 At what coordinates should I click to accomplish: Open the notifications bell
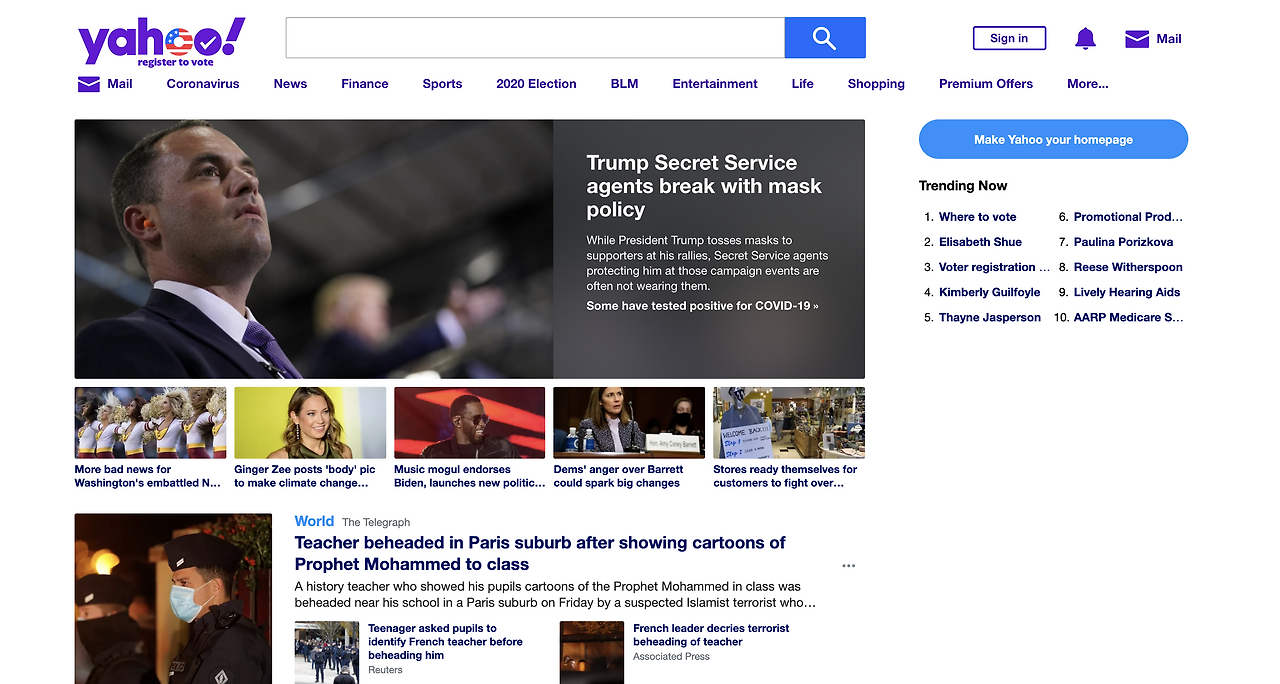click(x=1085, y=39)
